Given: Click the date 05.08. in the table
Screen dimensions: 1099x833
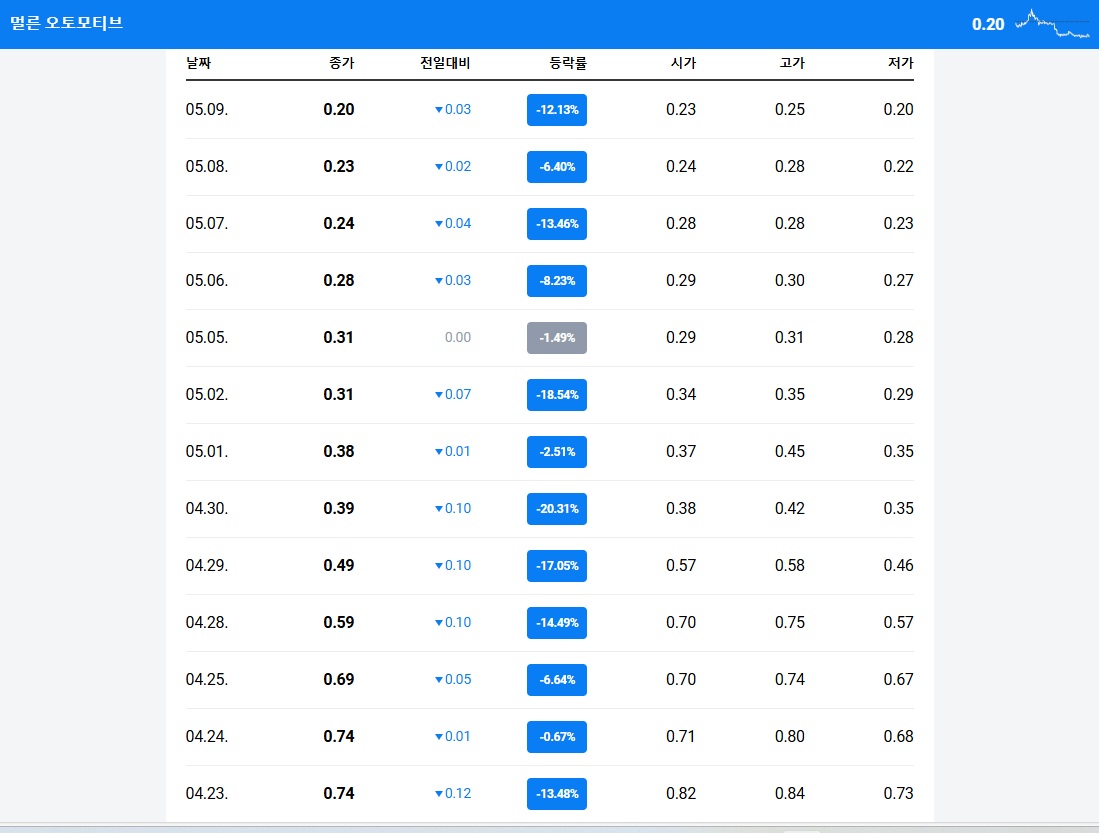Looking at the screenshot, I should (207, 166).
